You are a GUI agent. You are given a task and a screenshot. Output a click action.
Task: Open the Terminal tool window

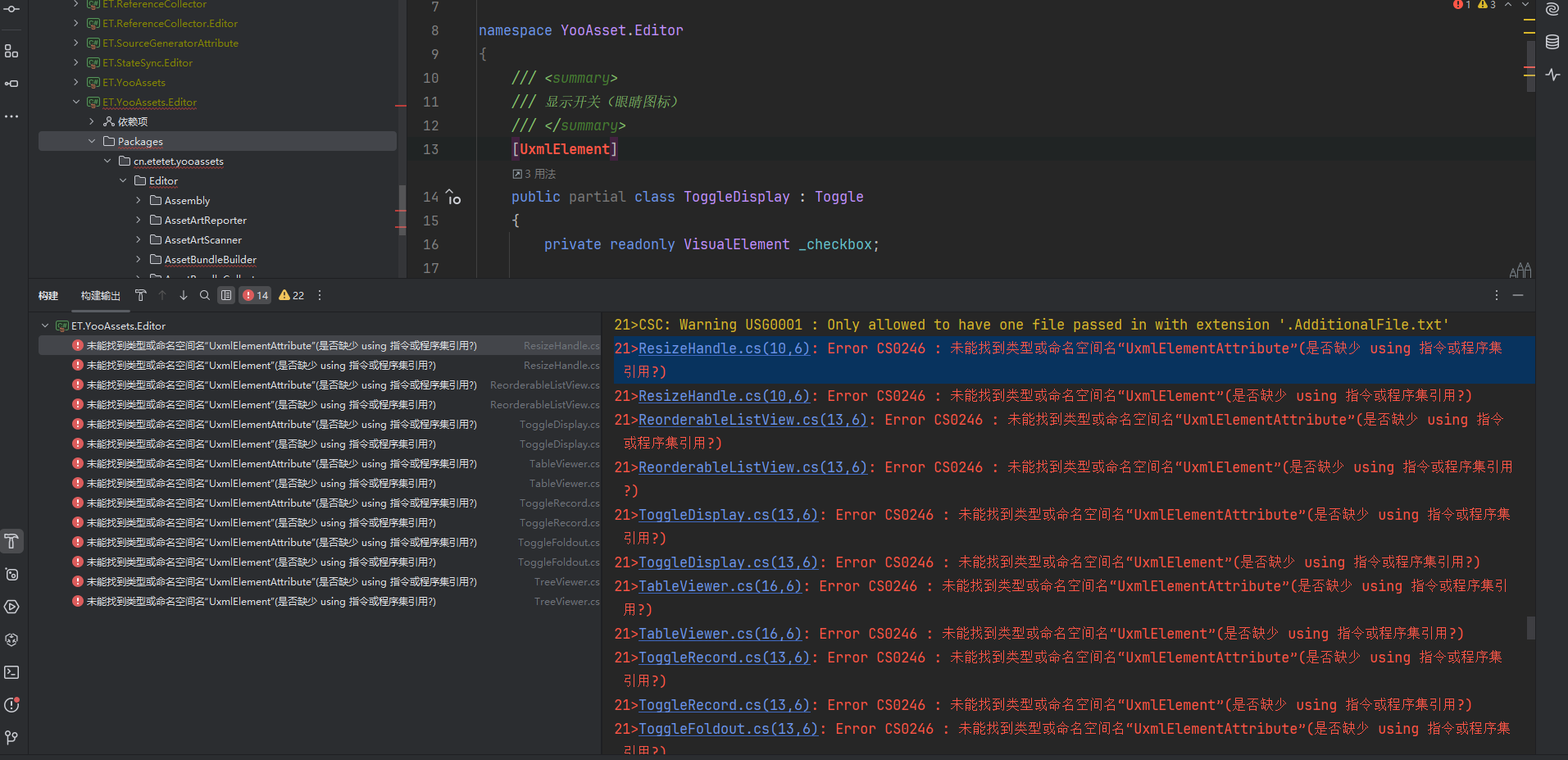click(11, 672)
